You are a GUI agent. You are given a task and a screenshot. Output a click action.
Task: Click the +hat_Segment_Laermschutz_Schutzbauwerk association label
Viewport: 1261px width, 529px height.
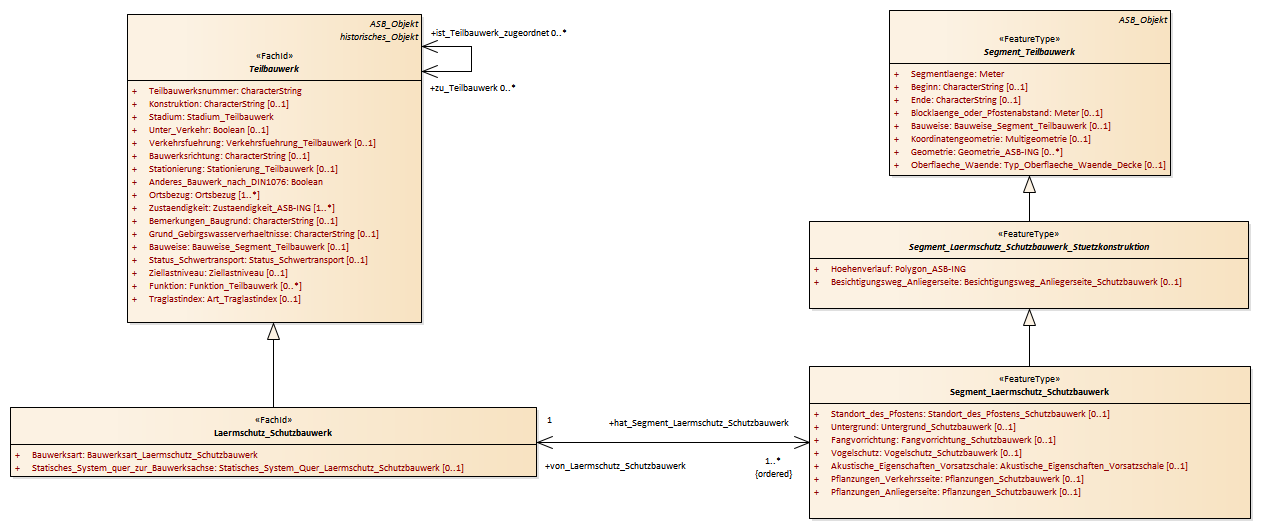(x=698, y=423)
